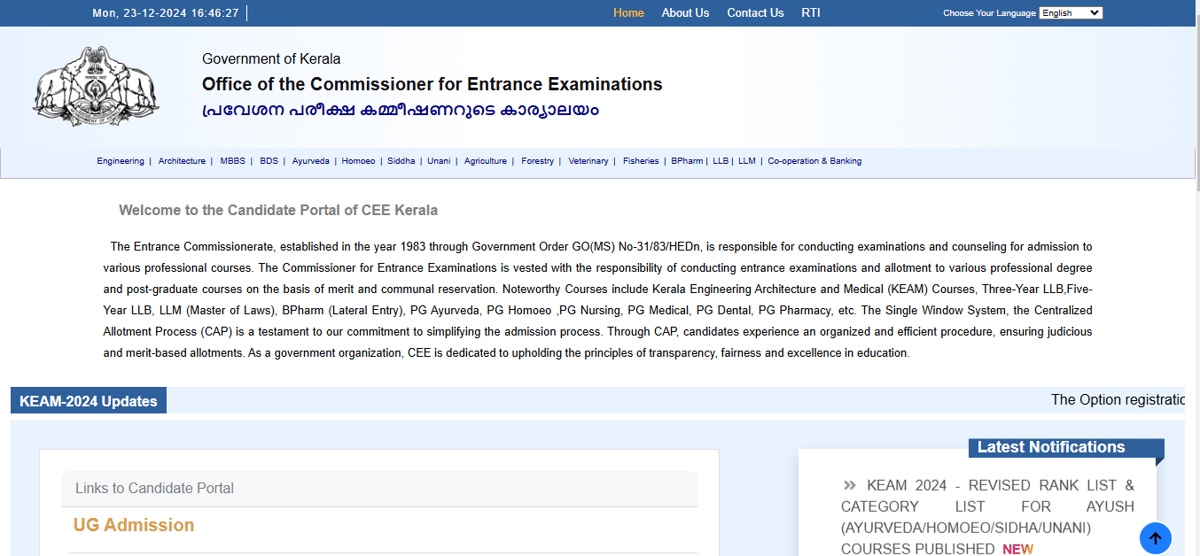Viewport: 1200px width, 556px height.
Task: Open the KEAM 2024 revised rank list notification
Action: [987, 517]
